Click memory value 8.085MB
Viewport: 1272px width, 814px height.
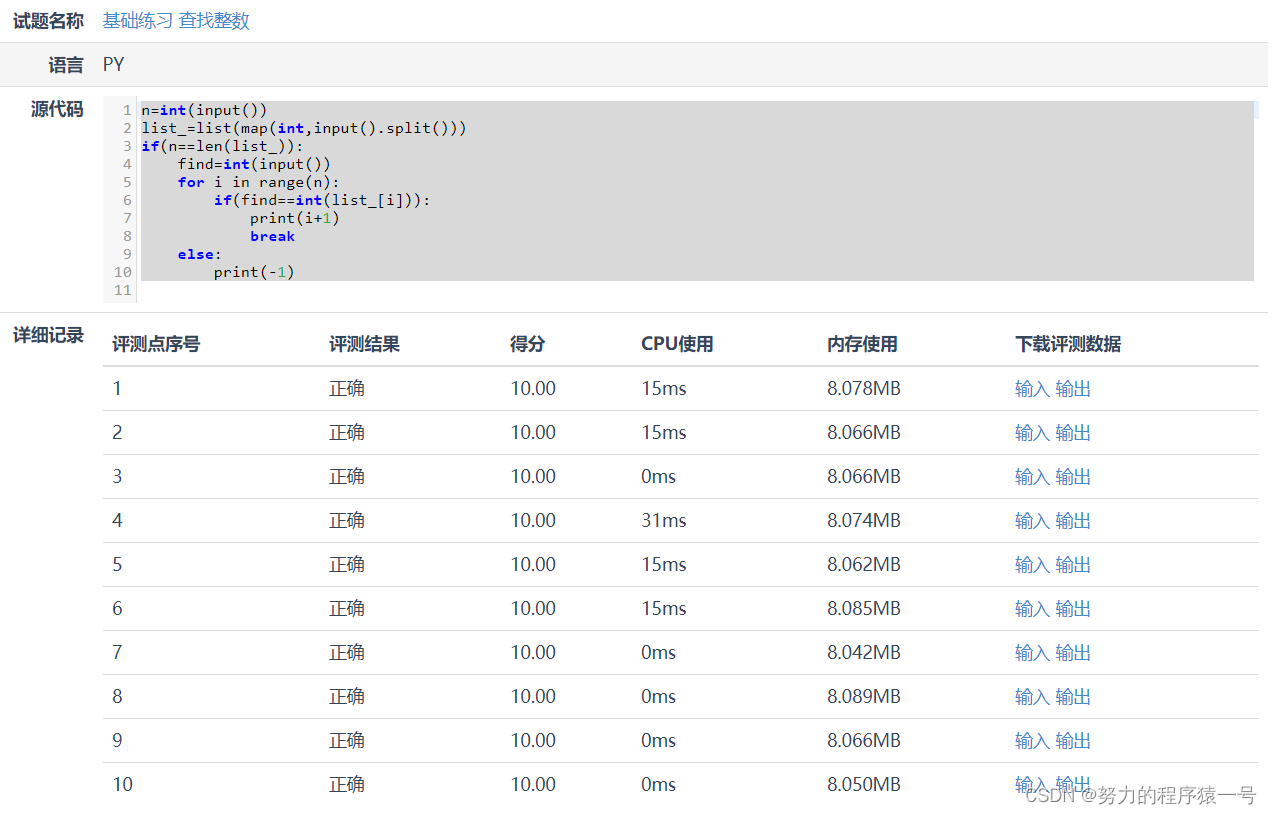(x=864, y=609)
